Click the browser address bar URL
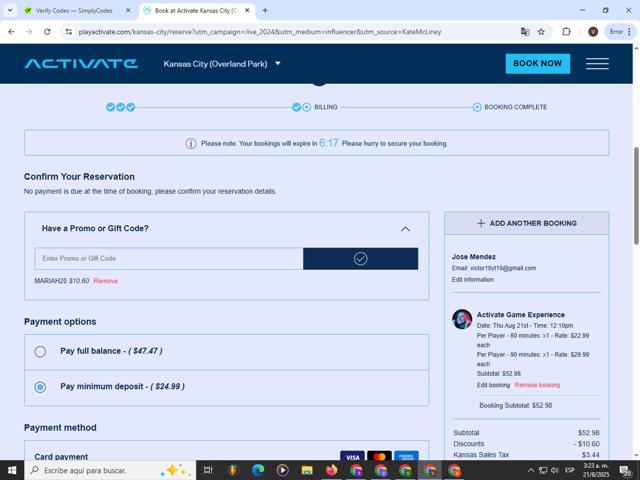 click(260, 32)
